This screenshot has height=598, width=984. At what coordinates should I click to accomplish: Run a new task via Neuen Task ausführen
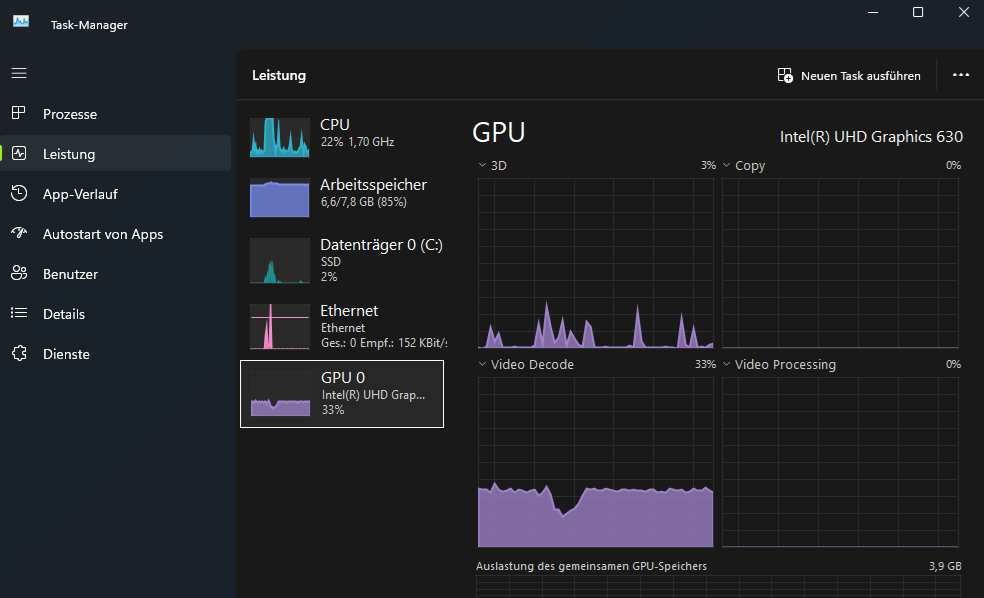coord(849,75)
